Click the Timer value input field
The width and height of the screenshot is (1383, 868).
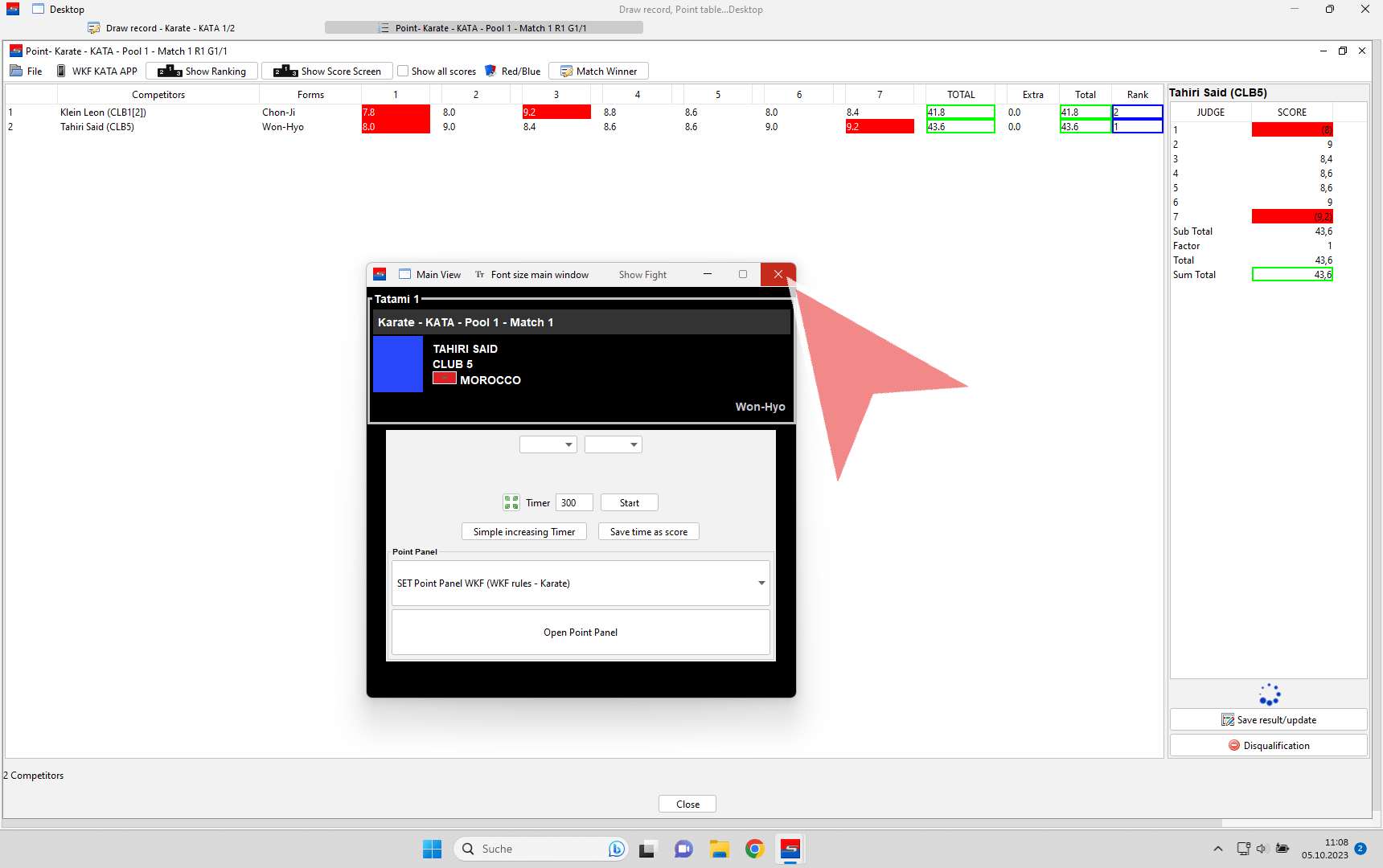click(574, 503)
